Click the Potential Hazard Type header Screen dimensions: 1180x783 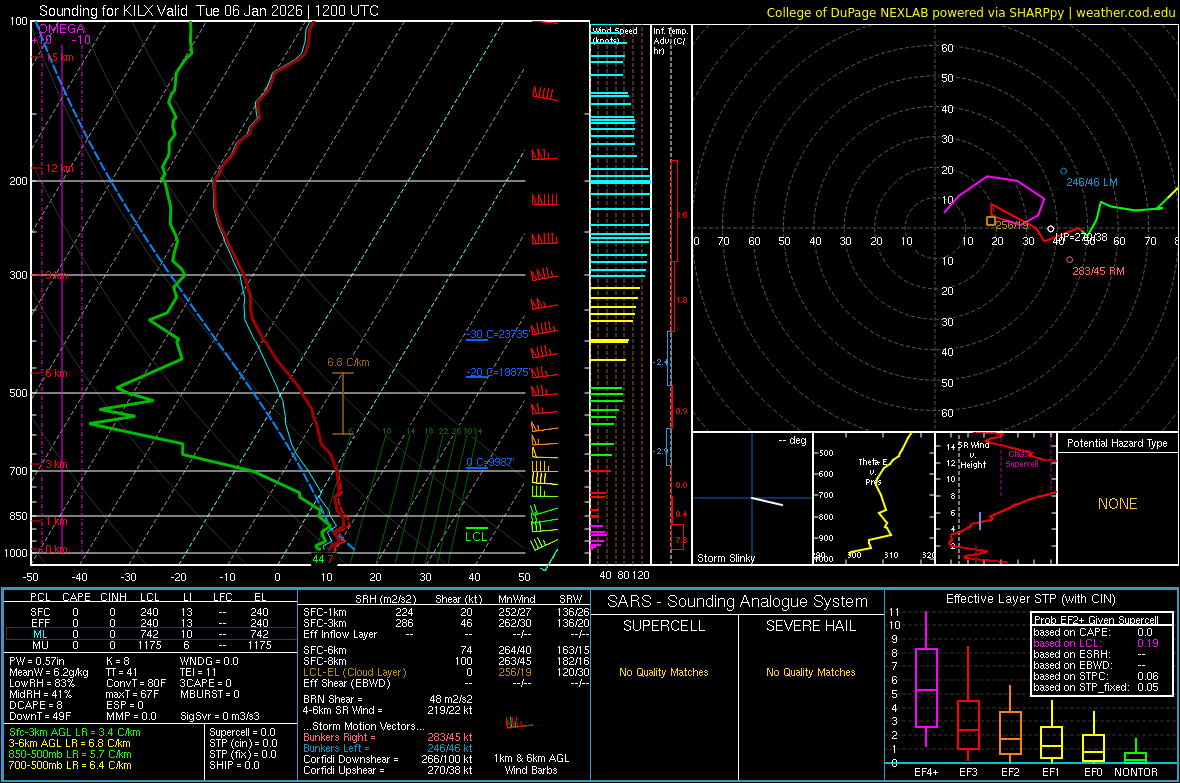[1117, 443]
